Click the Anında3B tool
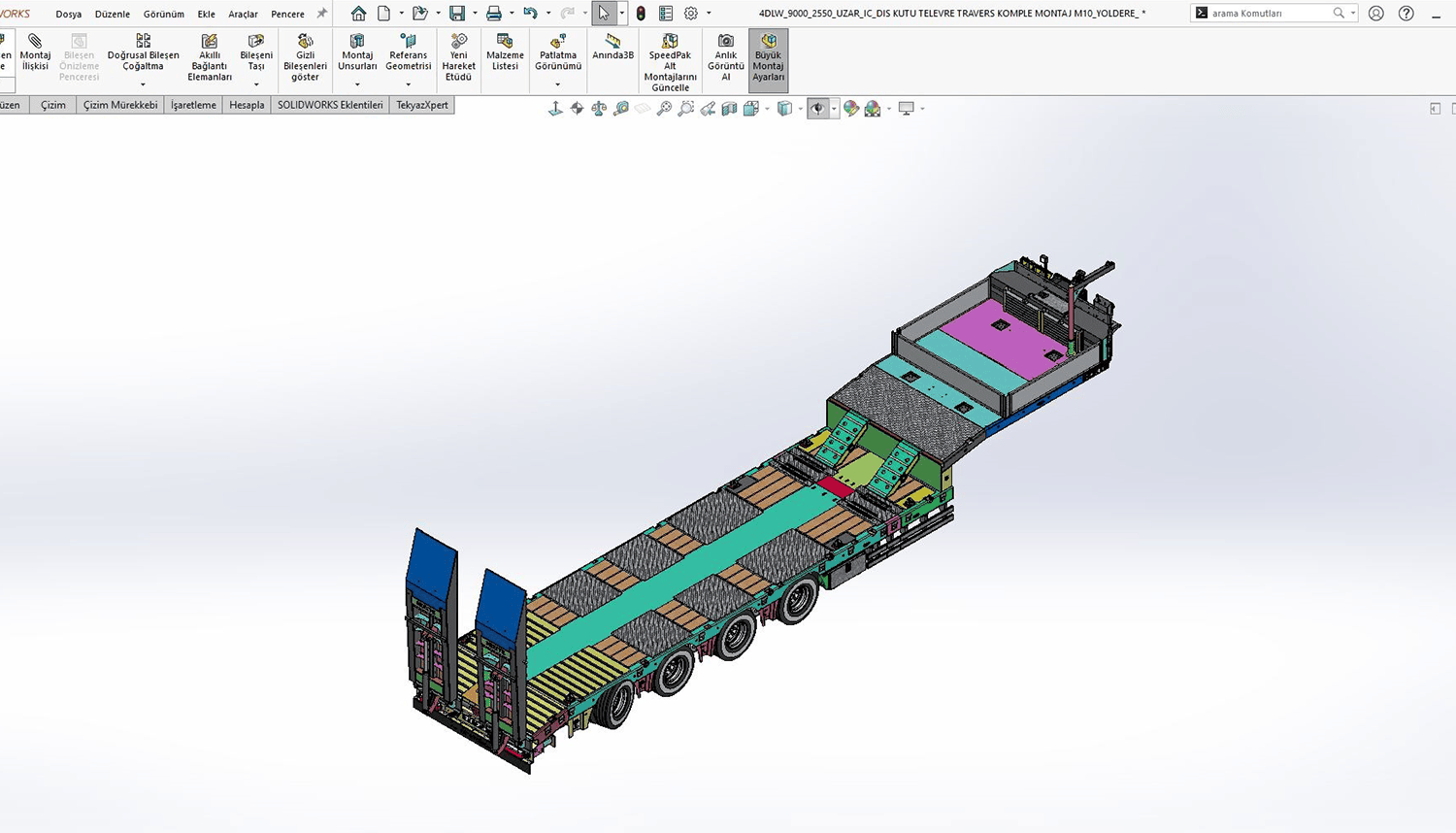The width and height of the screenshot is (1456, 833). [x=612, y=47]
